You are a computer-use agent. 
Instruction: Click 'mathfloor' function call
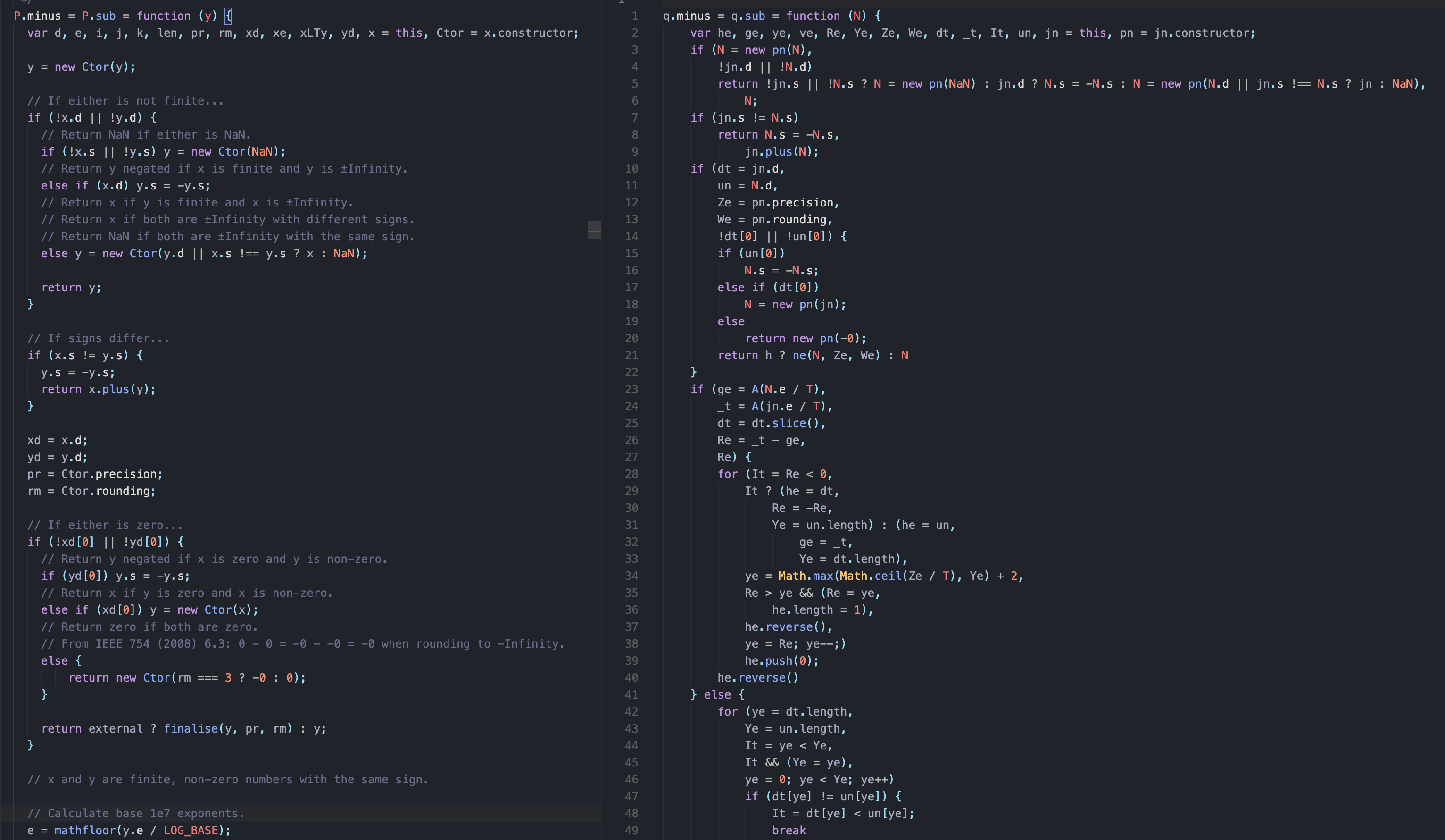85,831
